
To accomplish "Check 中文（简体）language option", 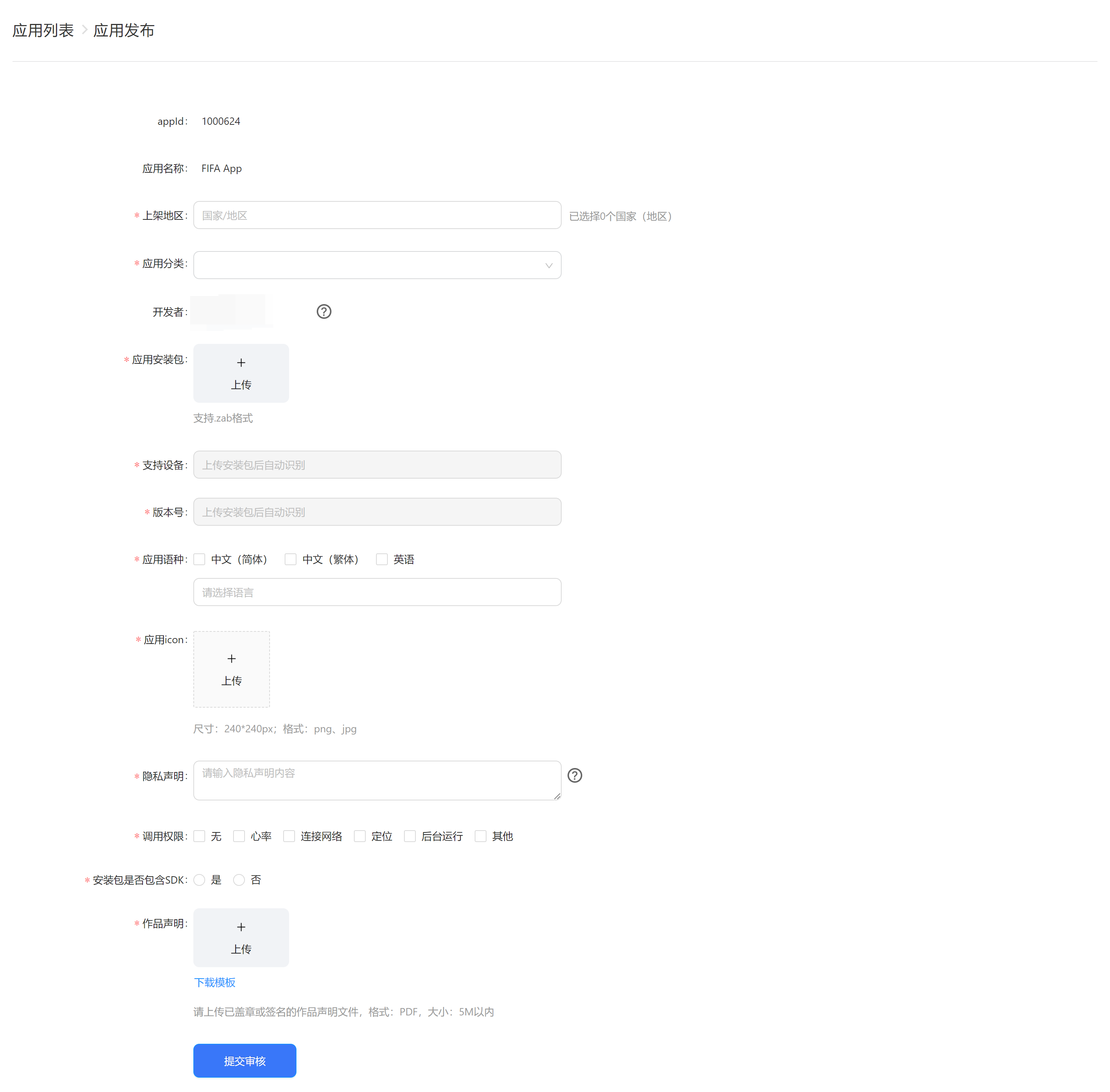I will [x=199, y=559].
